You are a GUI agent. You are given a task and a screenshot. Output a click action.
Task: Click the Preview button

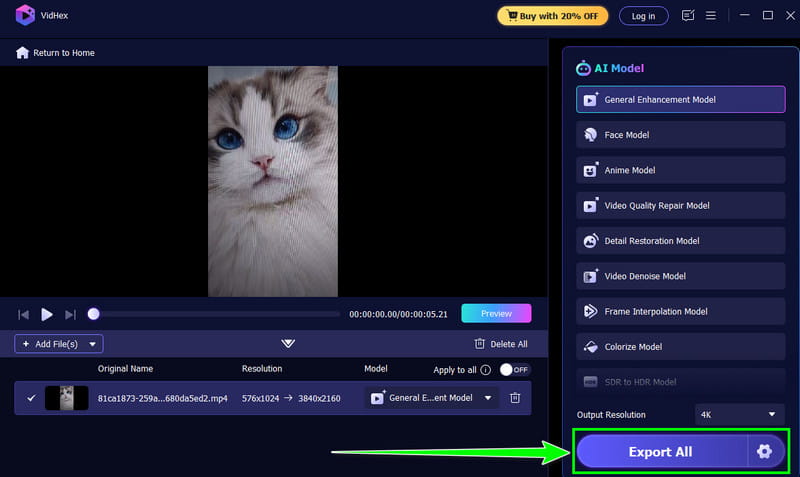click(496, 313)
